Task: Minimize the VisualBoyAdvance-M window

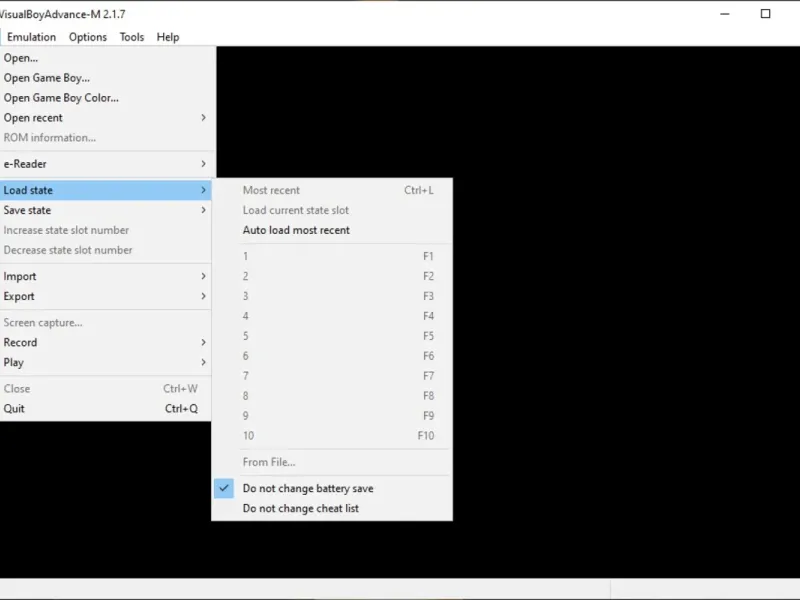Action: pyautogui.click(x=724, y=14)
